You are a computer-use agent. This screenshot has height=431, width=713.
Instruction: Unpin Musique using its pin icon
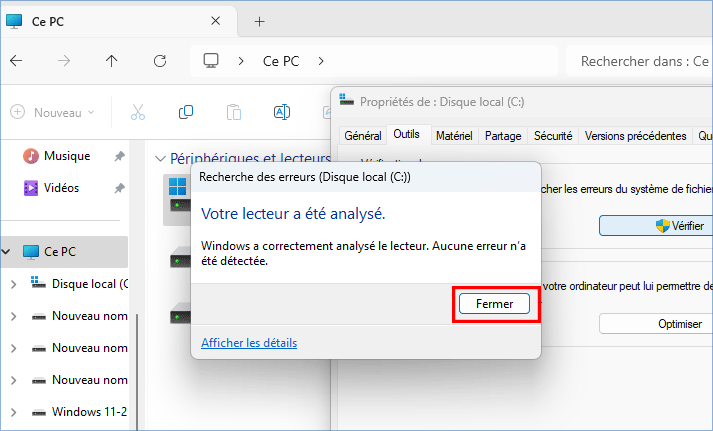(120, 156)
